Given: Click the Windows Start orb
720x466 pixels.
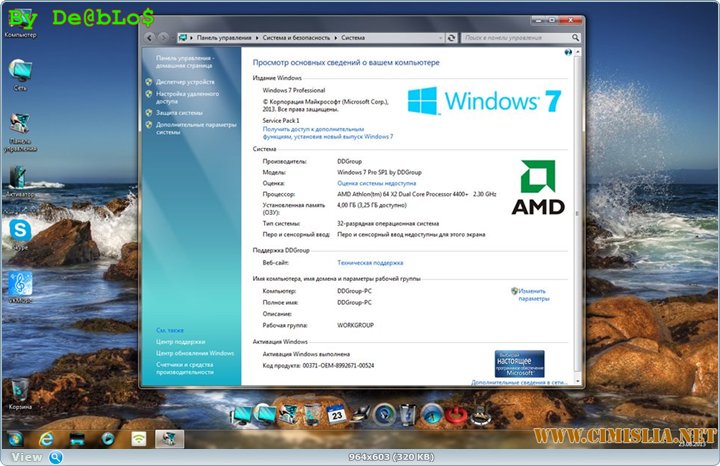Looking at the screenshot, I should tap(14, 437).
